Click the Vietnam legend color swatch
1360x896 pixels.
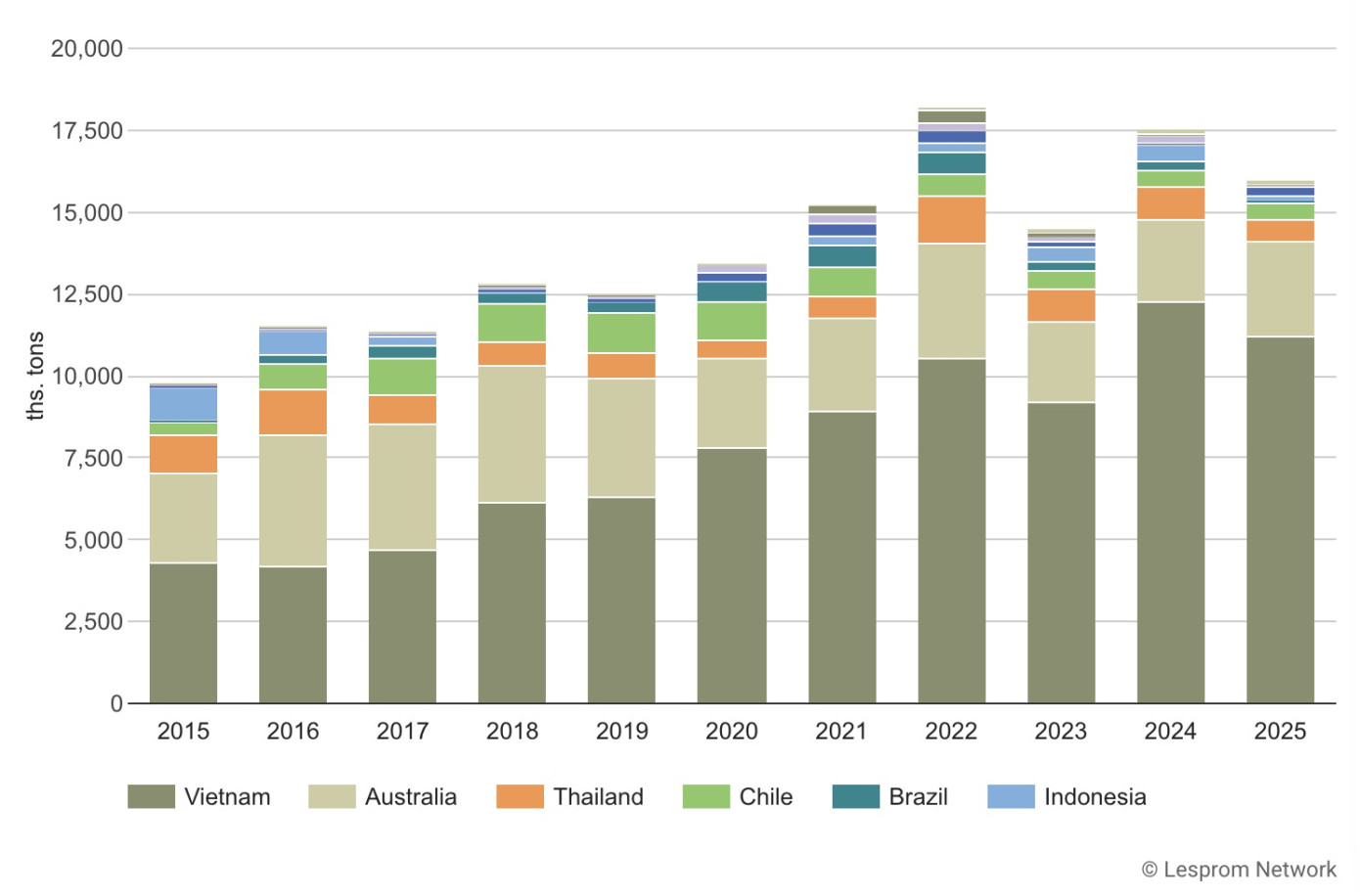151,796
